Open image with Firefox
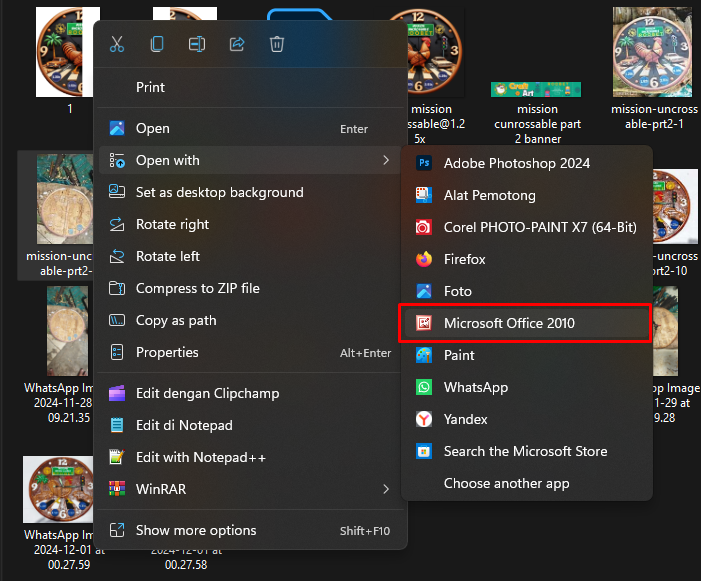The height and width of the screenshot is (581, 701). [527, 259]
